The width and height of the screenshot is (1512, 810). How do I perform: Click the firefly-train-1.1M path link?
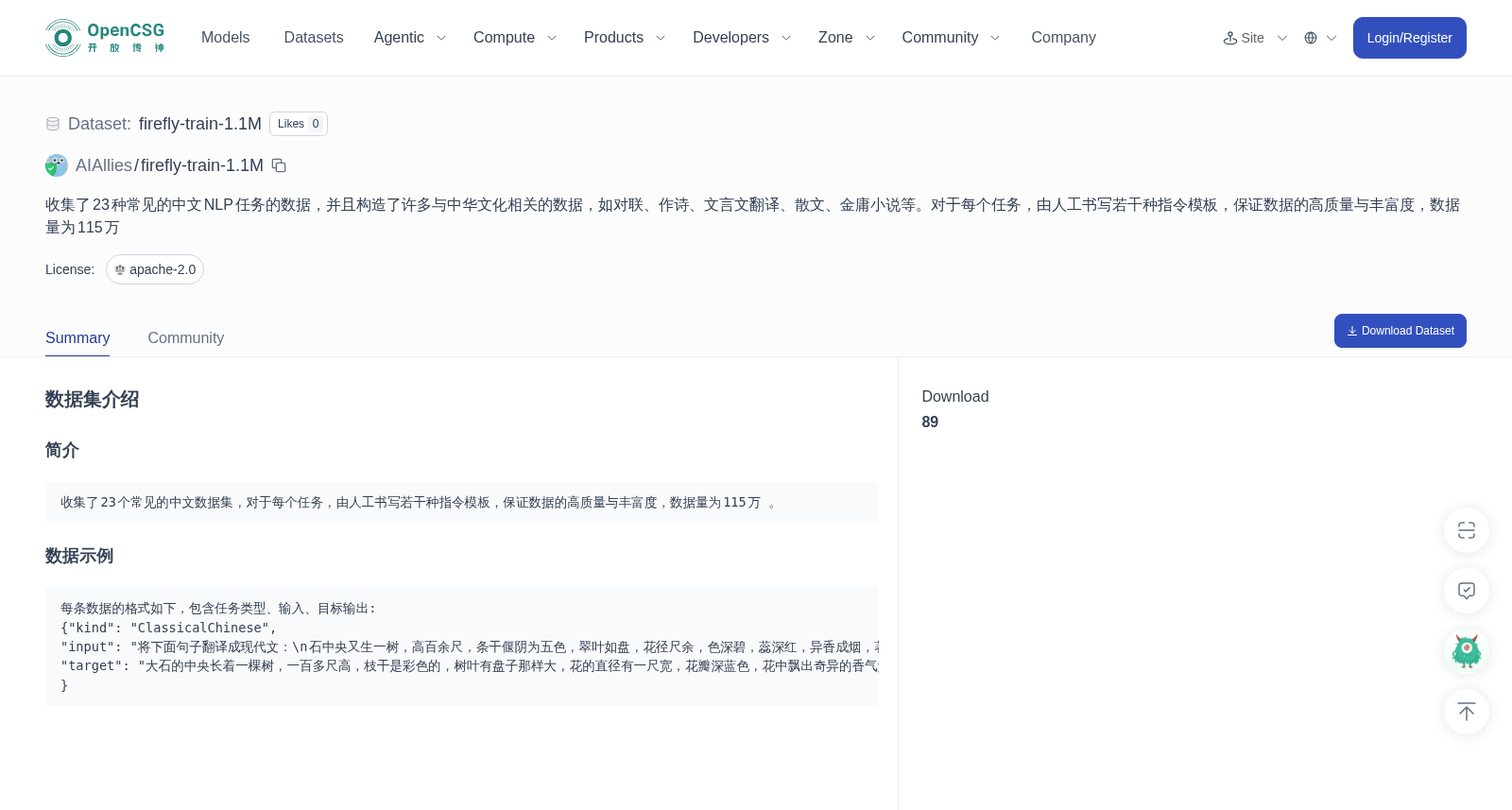coord(202,165)
